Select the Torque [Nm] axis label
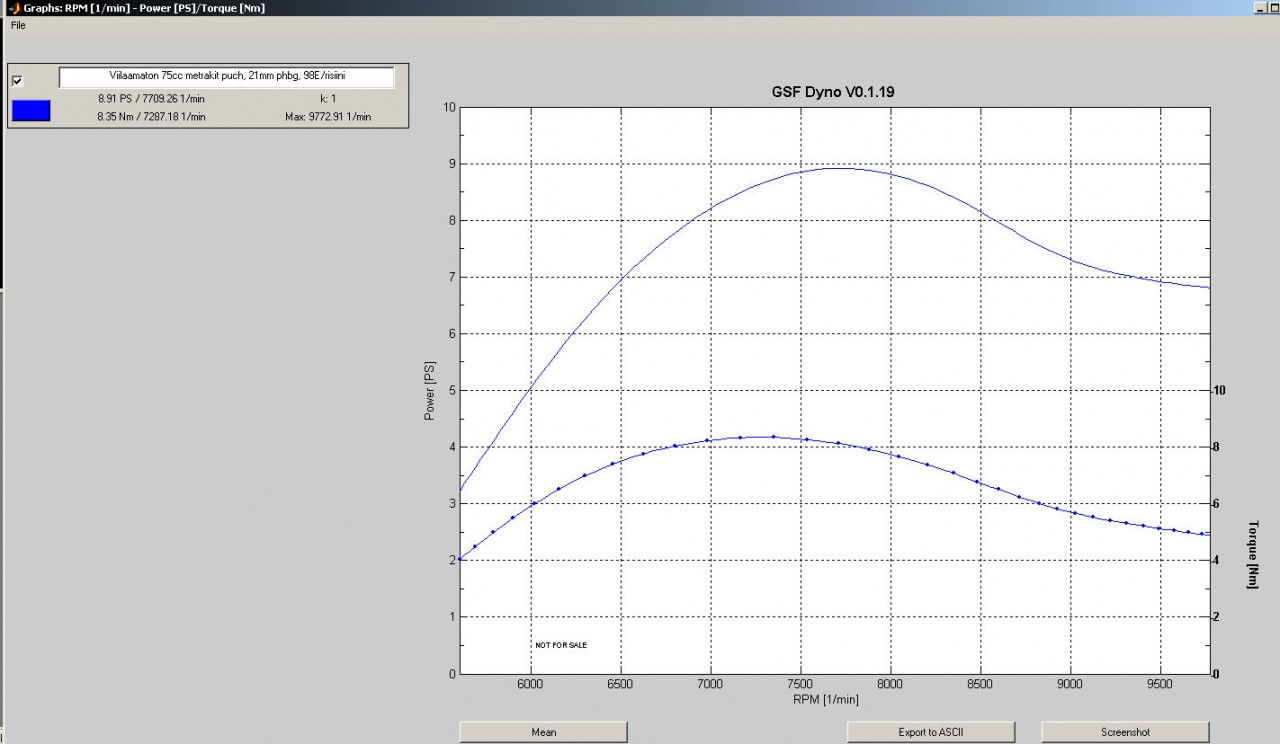Image resolution: width=1280 pixels, height=744 pixels. [x=1252, y=554]
